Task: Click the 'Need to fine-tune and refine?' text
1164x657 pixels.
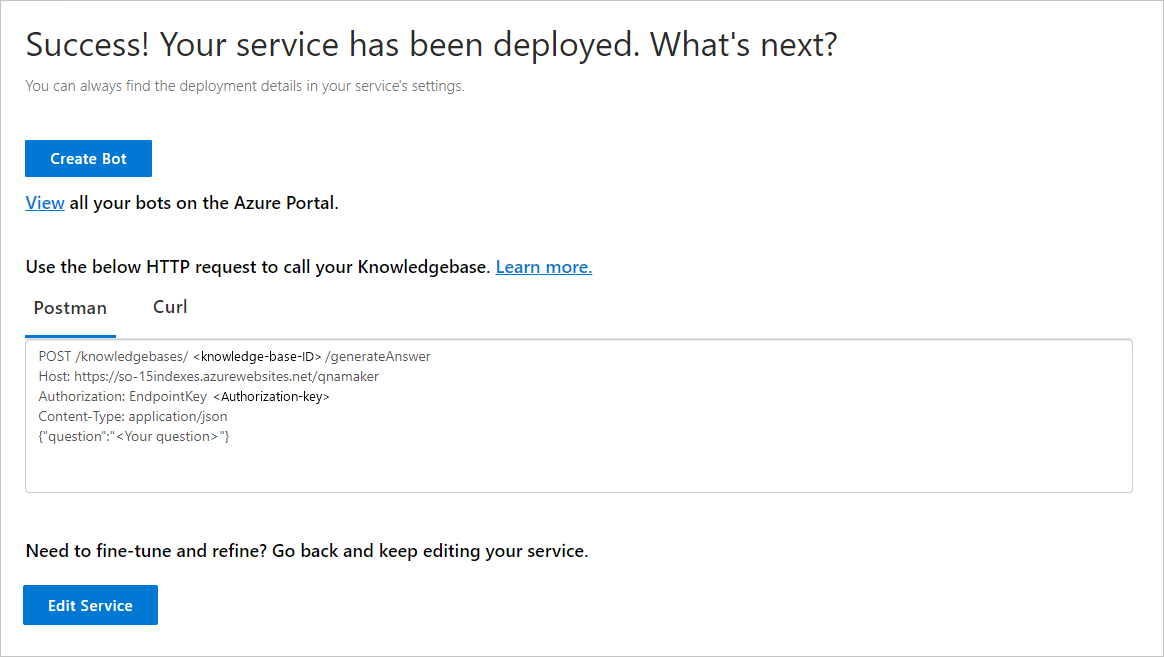Action: pos(306,551)
